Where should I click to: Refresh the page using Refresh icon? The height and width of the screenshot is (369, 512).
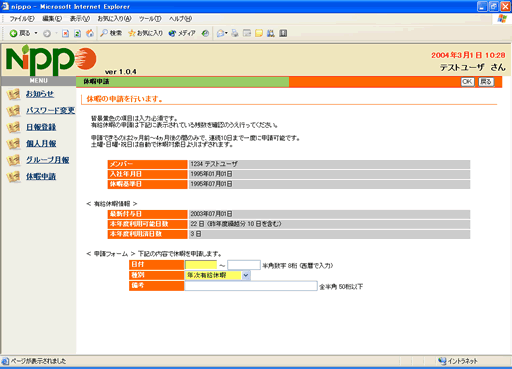click(78, 33)
